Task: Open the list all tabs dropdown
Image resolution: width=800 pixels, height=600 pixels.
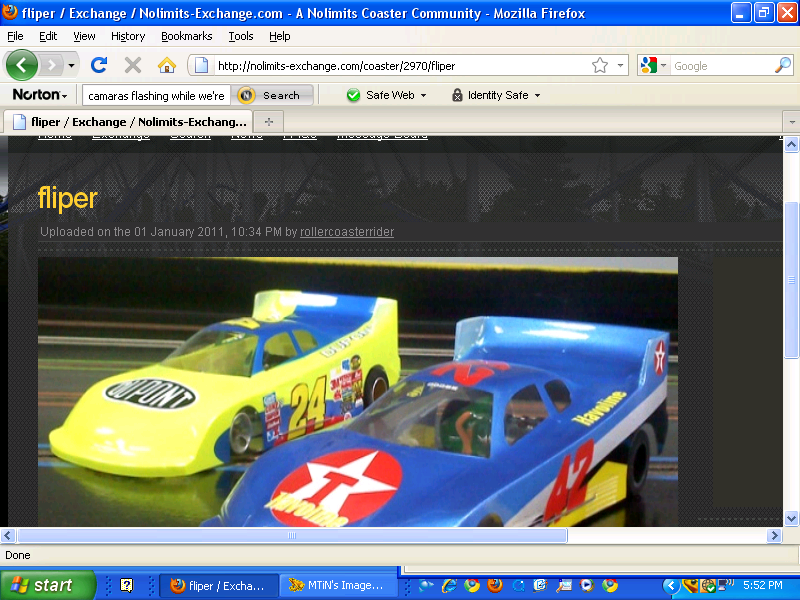Action: (x=791, y=122)
